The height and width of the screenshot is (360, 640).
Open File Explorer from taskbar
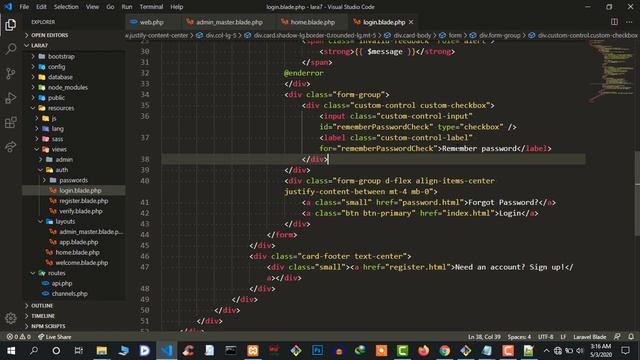tap(102, 351)
